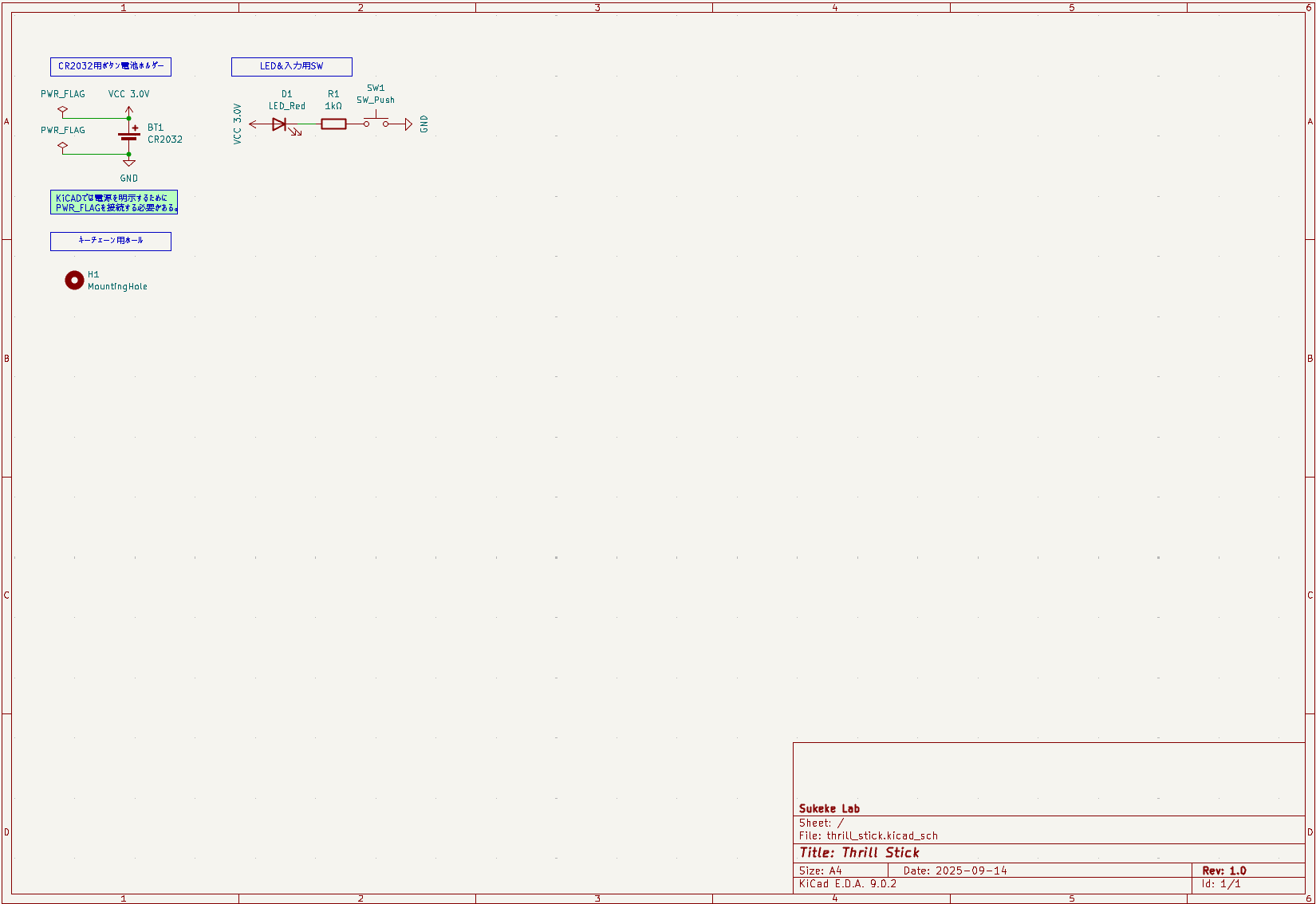
Task: Select the green KiCAD PWR_FLAG note box
Action: [113, 202]
